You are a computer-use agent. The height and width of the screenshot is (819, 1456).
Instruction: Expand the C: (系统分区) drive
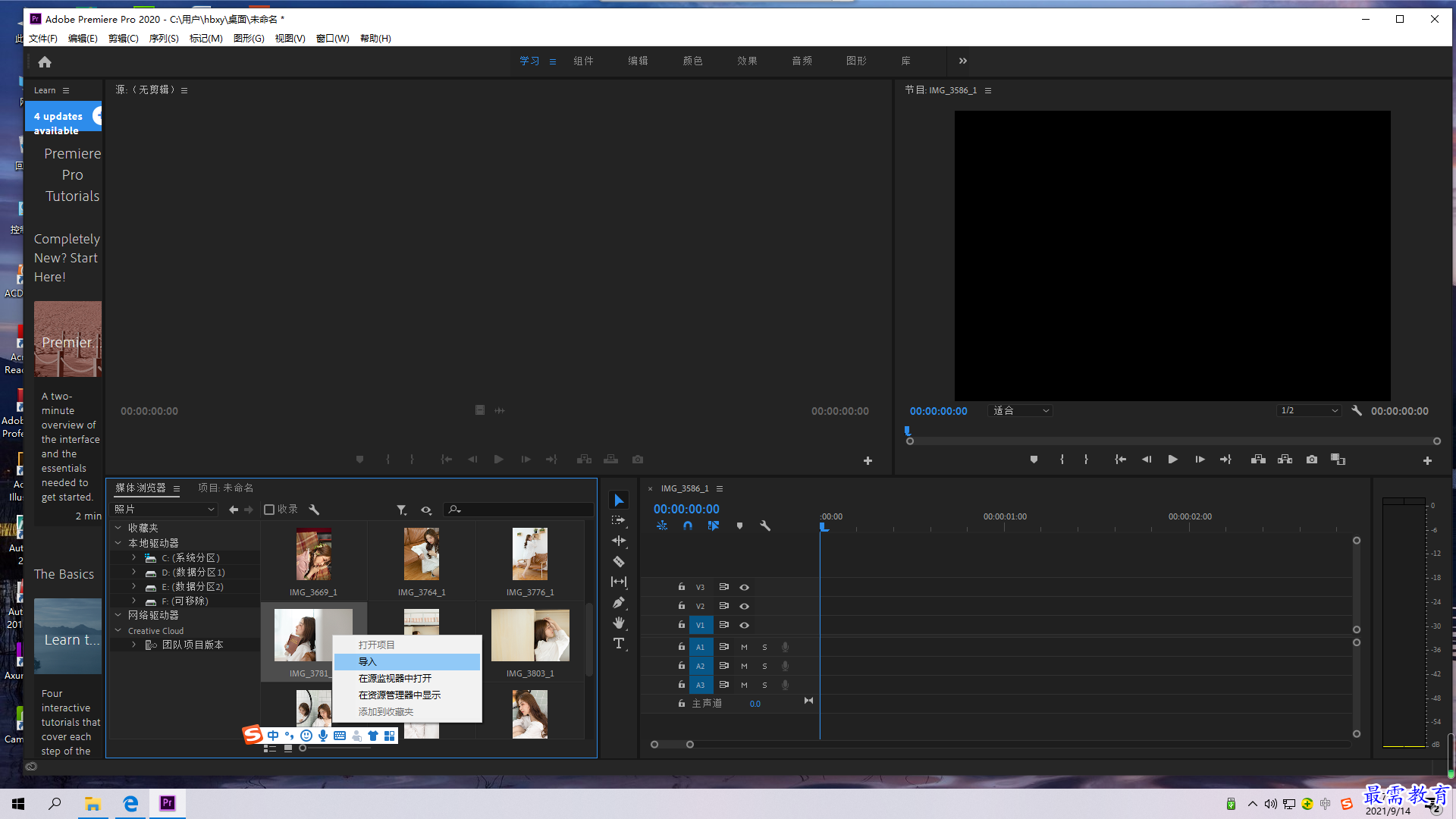point(134,557)
